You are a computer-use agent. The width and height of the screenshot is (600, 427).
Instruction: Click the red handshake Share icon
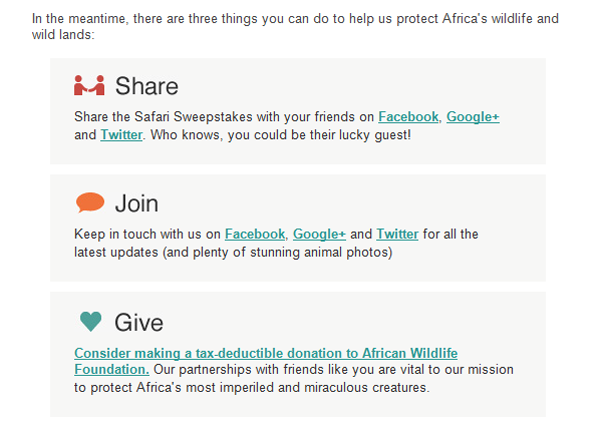tap(89, 85)
